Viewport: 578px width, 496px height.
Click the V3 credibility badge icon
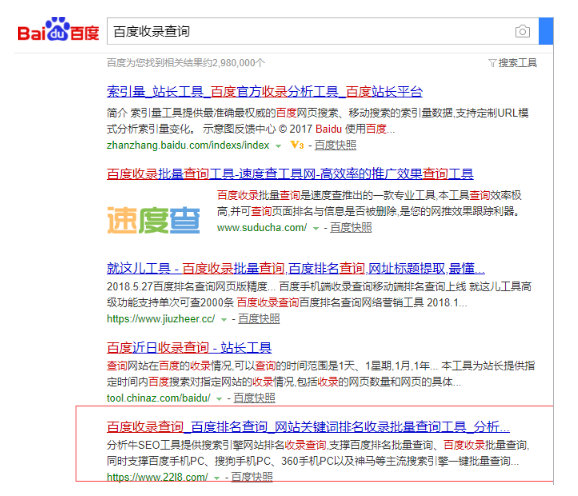(x=297, y=145)
